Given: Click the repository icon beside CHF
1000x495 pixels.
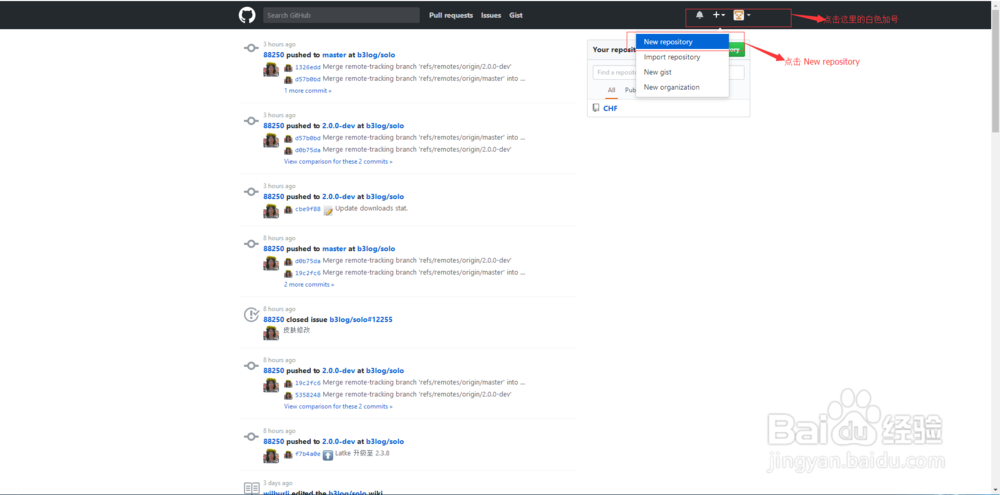Looking at the screenshot, I should pyautogui.click(x=596, y=108).
